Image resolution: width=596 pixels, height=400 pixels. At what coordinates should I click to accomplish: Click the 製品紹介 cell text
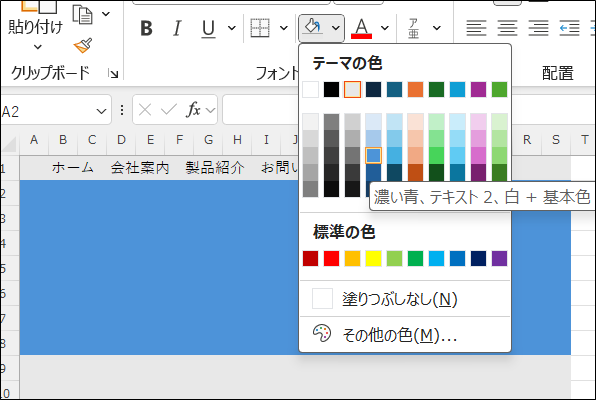[215, 167]
